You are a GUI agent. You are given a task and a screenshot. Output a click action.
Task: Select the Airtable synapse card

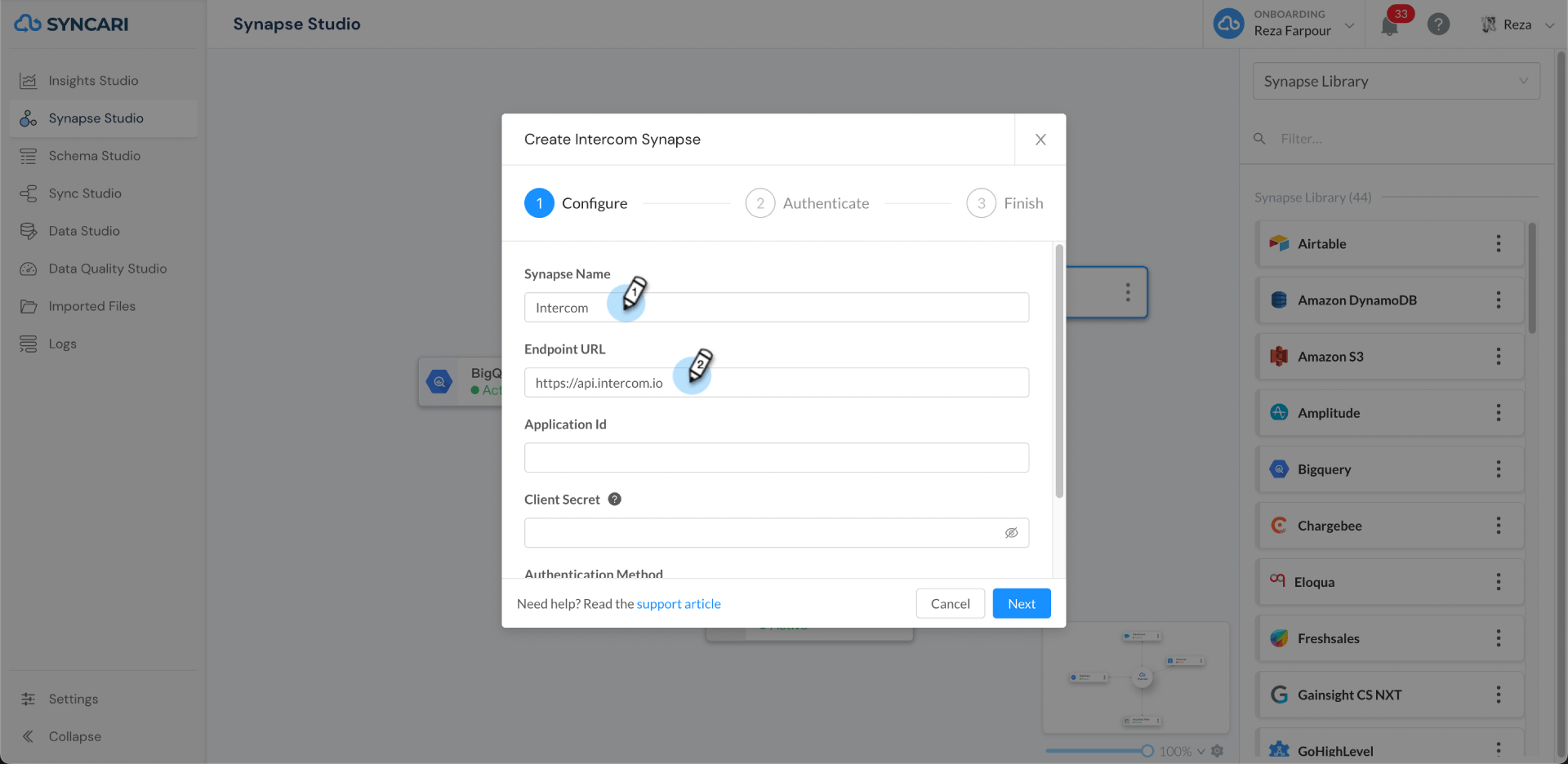point(1390,243)
